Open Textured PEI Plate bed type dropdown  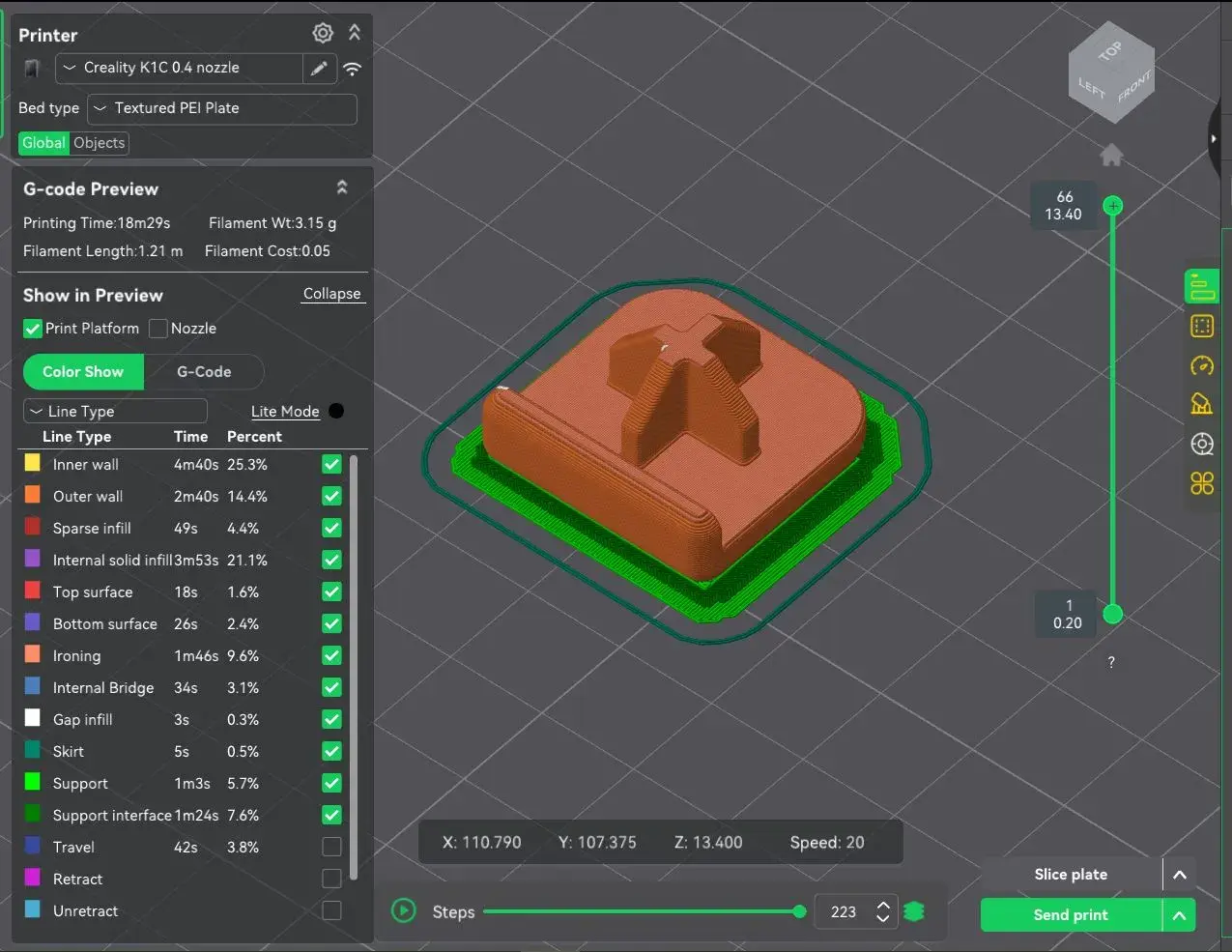pyautogui.click(x=222, y=108)
